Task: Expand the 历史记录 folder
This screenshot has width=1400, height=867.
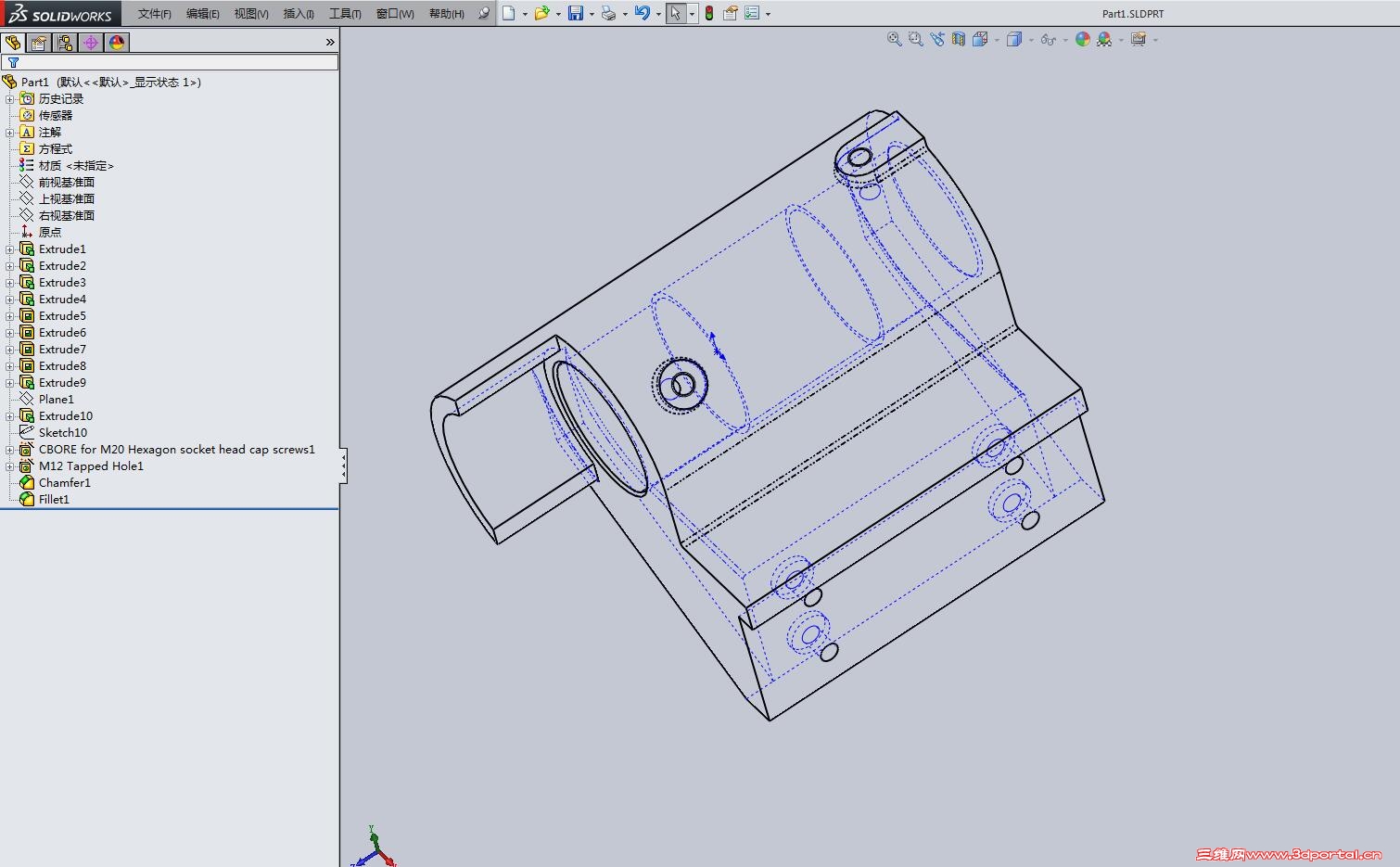Action: coord(10,99)
